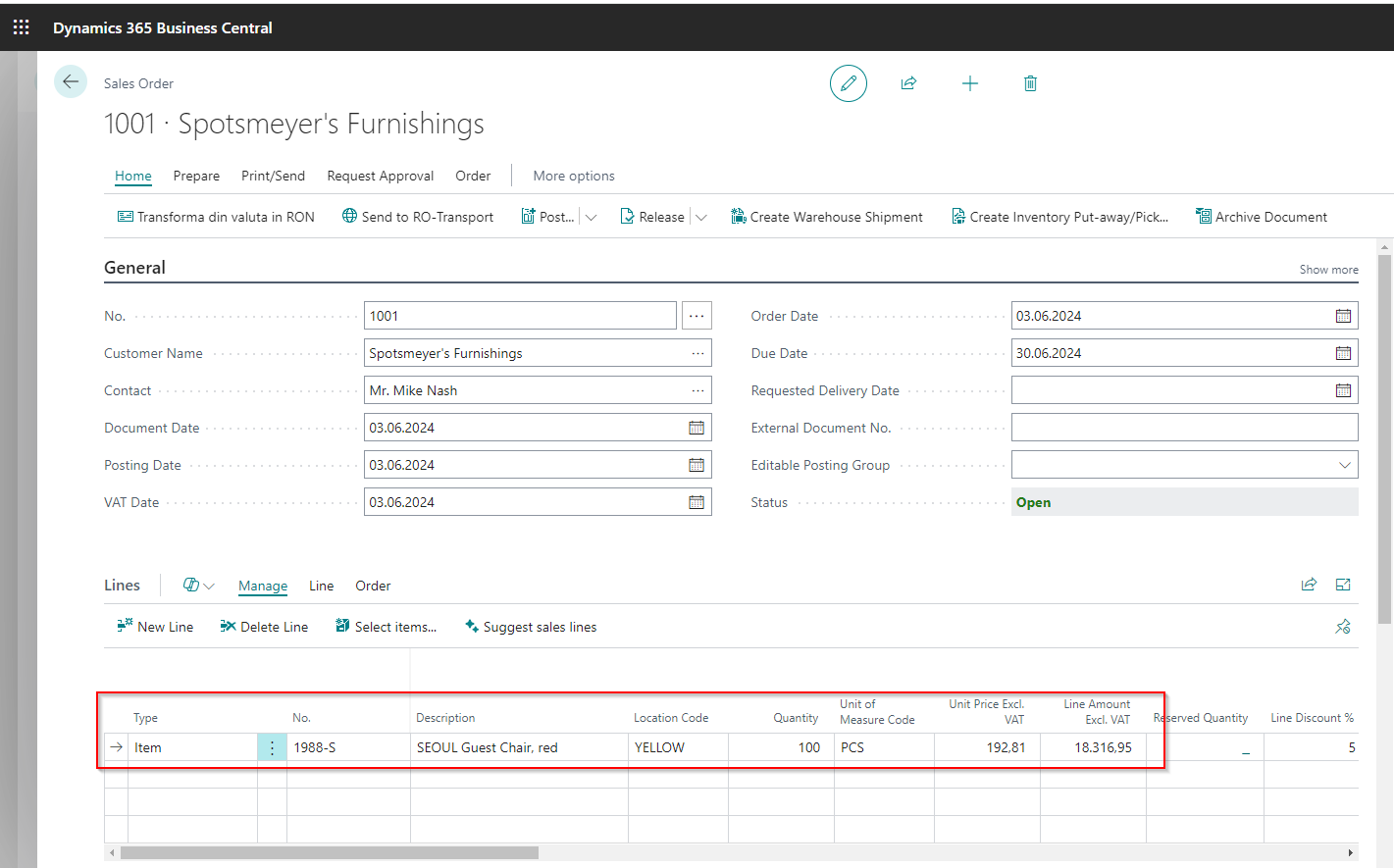Open Due Date calendar picker
The image size is (1394, 868).
point(1343,353)
